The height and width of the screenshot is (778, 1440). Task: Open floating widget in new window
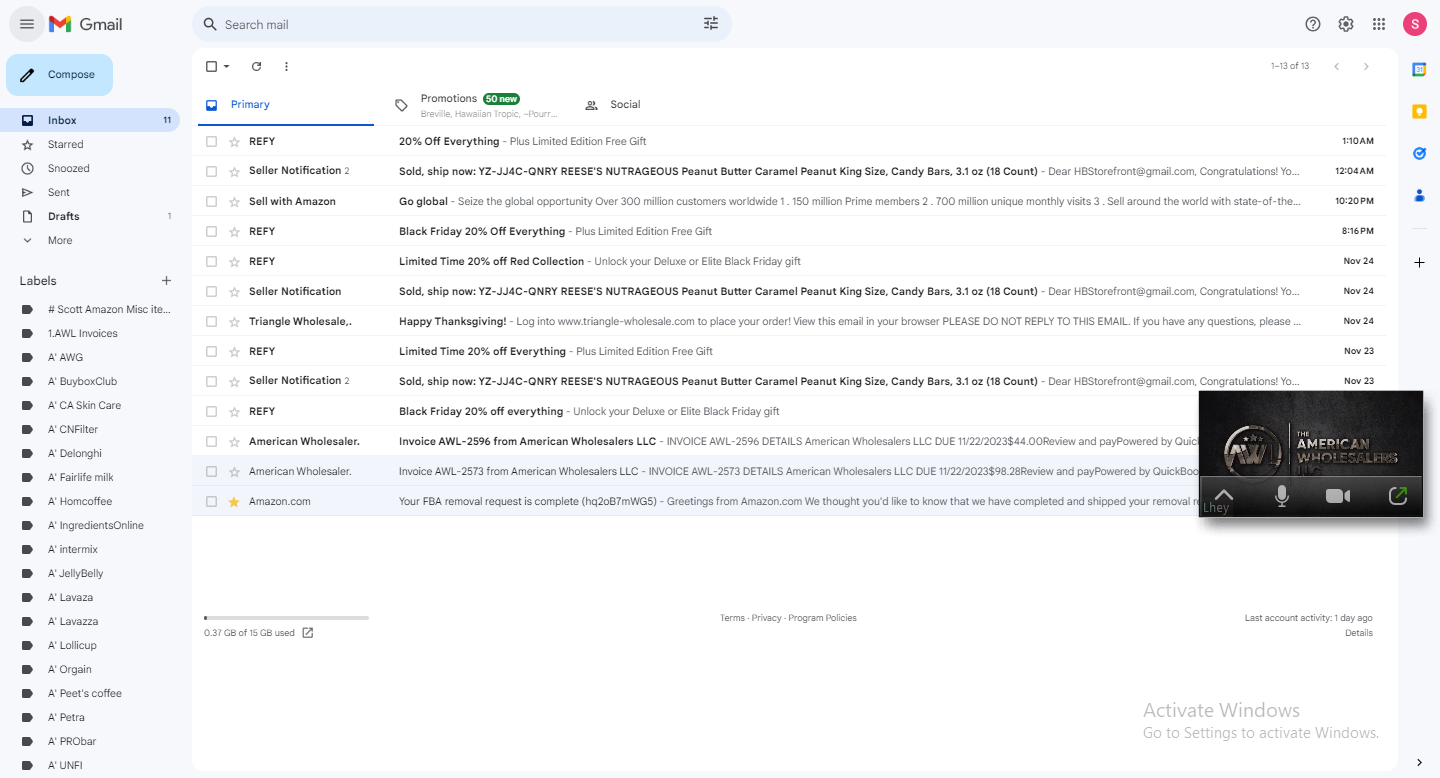point(1398,496)
